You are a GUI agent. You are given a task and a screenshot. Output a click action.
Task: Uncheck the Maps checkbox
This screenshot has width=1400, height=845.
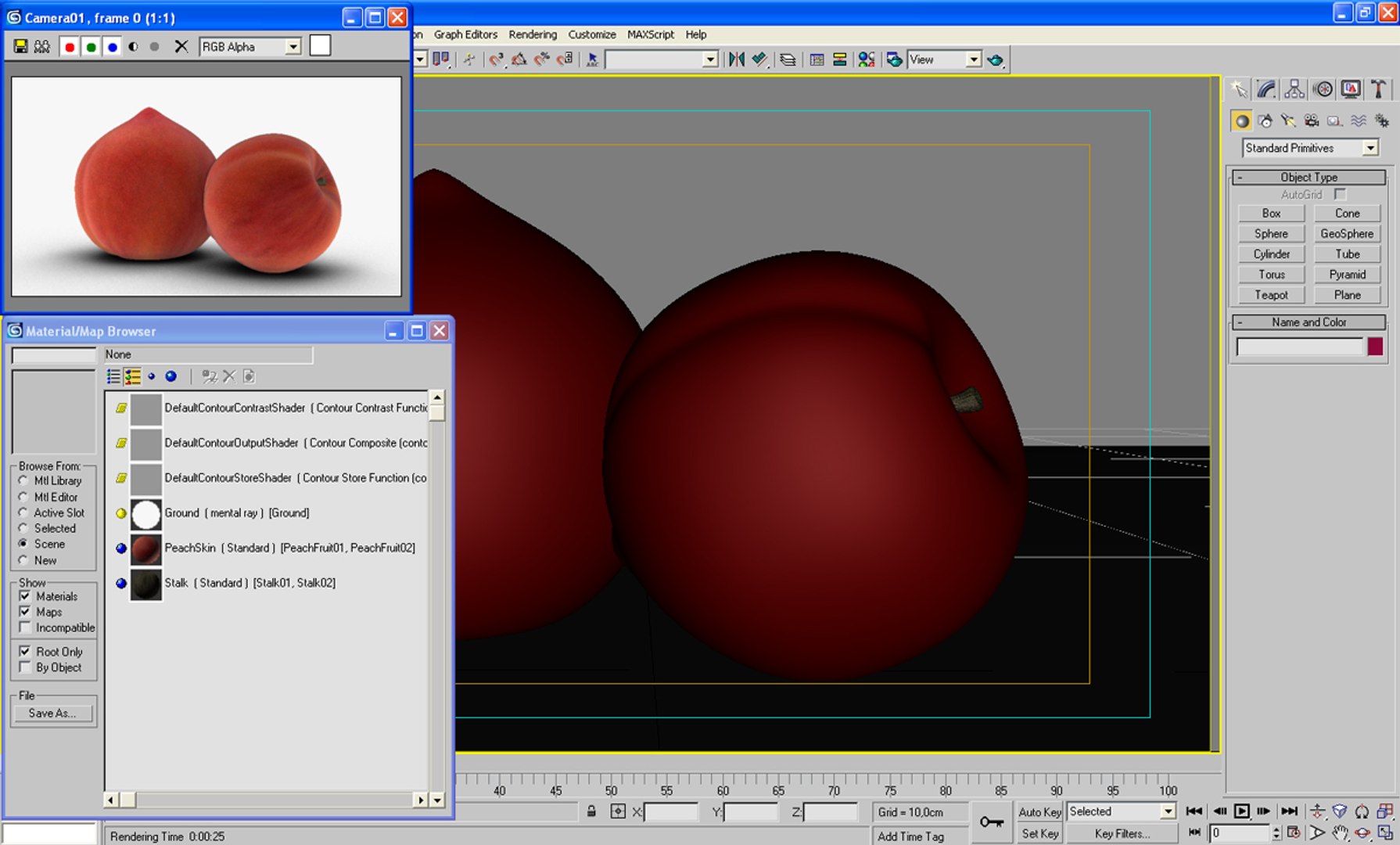coord(25,612)
